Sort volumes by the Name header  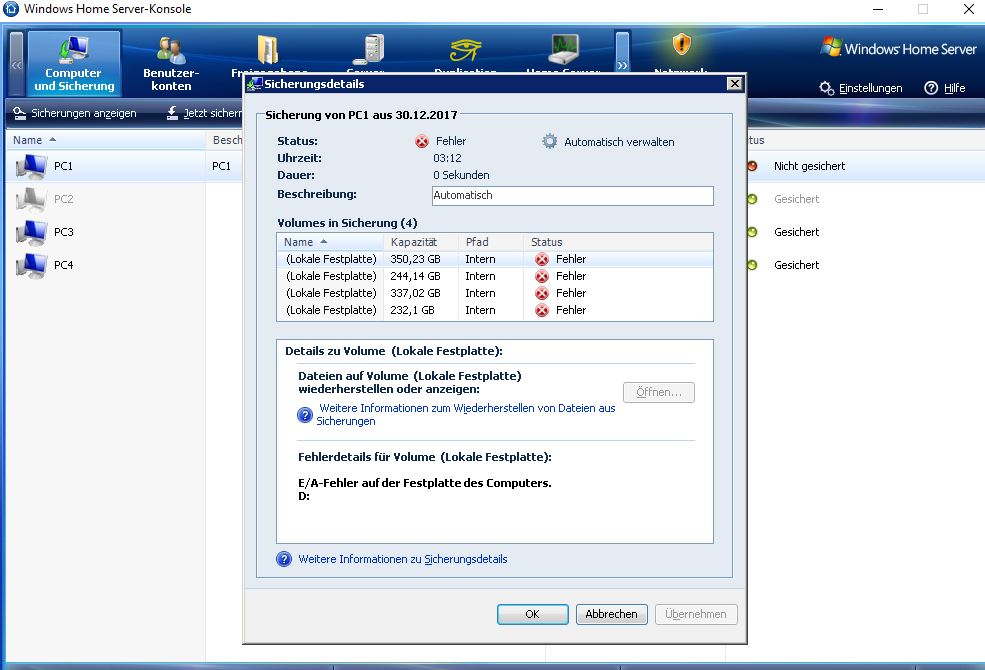pos(330,242)
